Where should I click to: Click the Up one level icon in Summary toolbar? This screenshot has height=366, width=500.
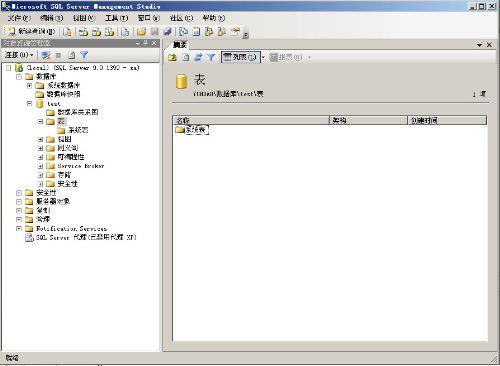172,57
